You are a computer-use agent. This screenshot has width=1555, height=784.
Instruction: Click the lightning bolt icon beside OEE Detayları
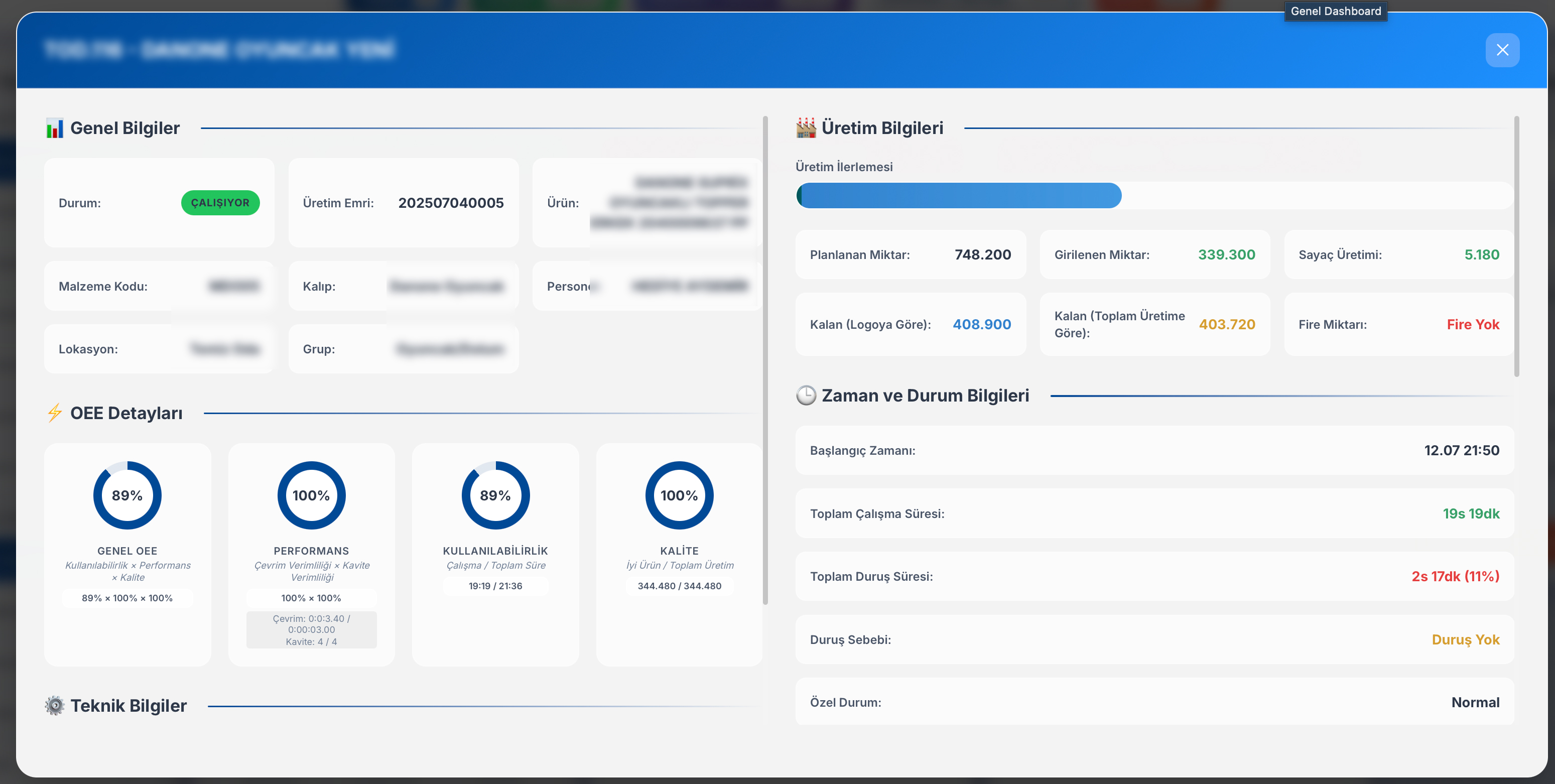(x=54, y=413)
